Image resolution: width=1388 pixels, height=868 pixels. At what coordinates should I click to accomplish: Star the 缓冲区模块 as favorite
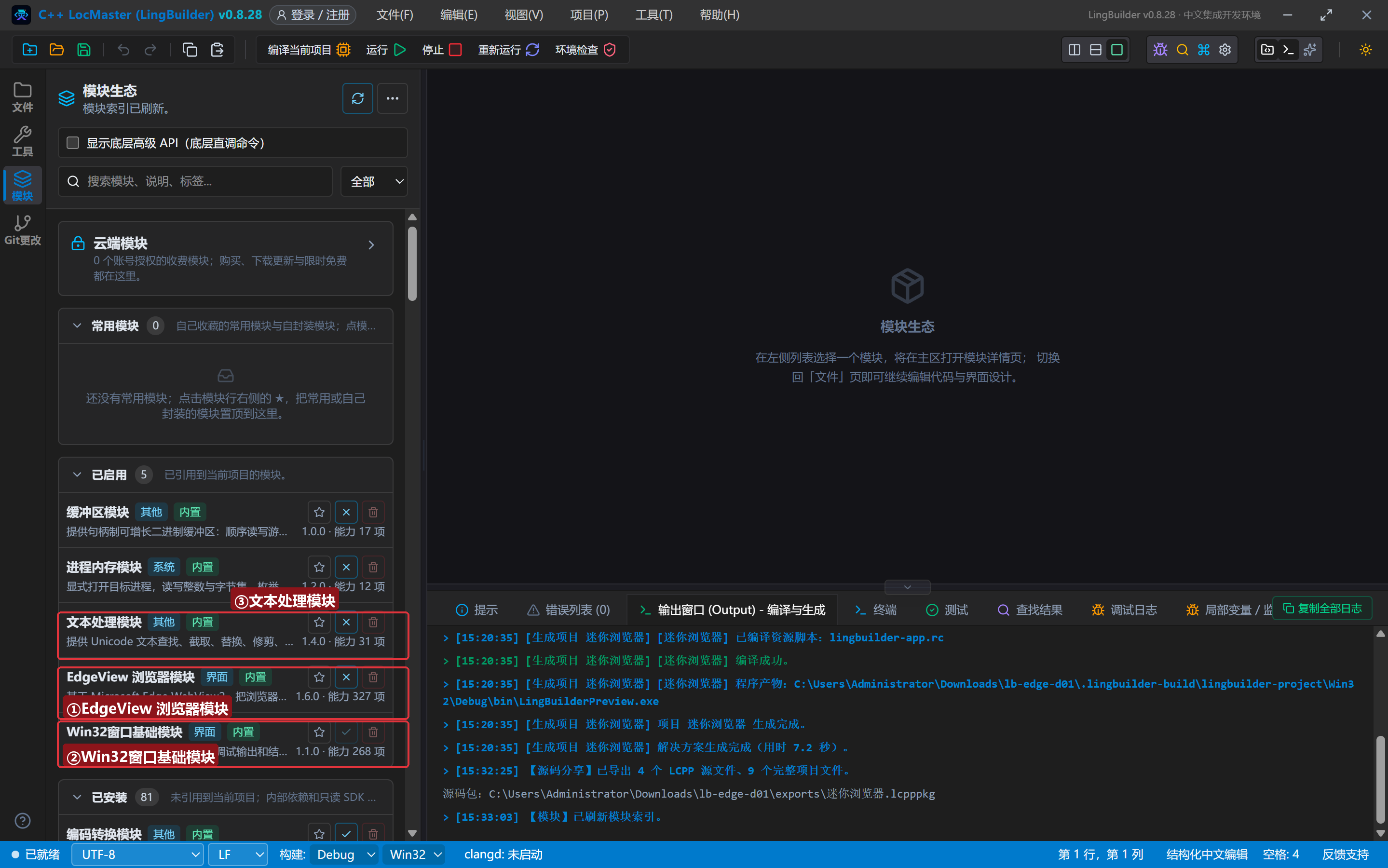click(x=319, y=512)
